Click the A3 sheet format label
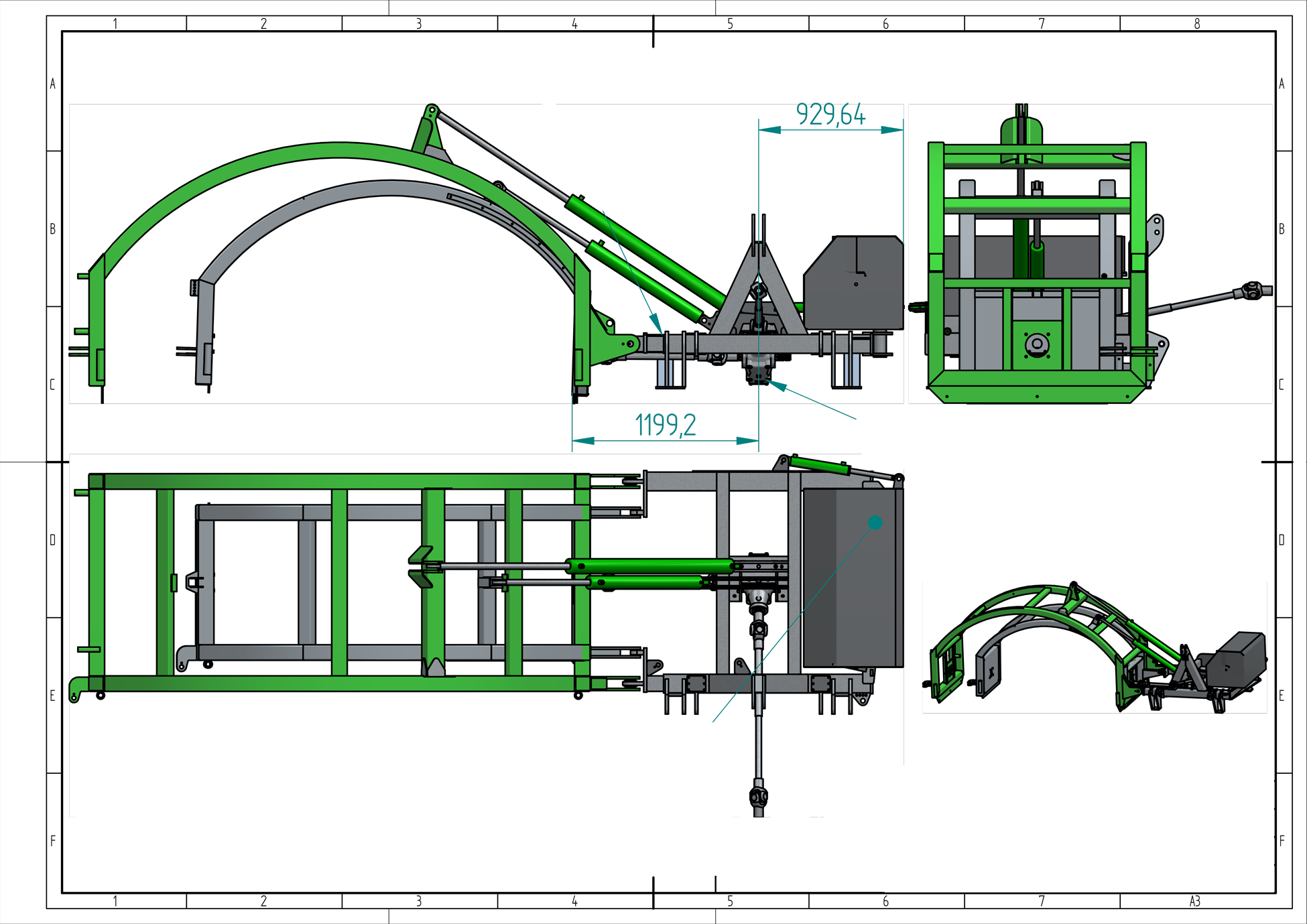 click(1195, 901)
